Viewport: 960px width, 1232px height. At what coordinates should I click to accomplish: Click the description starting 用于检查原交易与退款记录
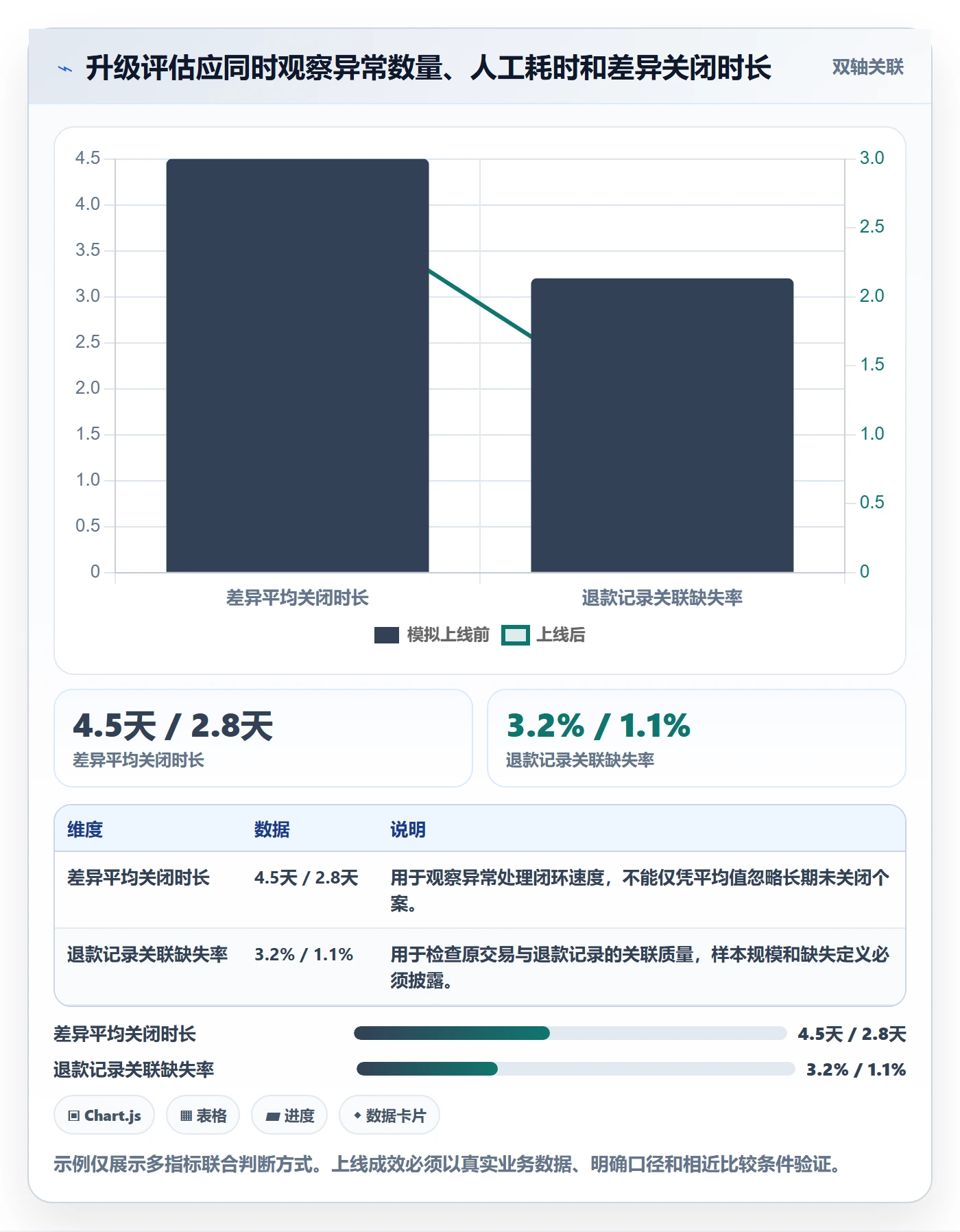(x=640, y=967)
